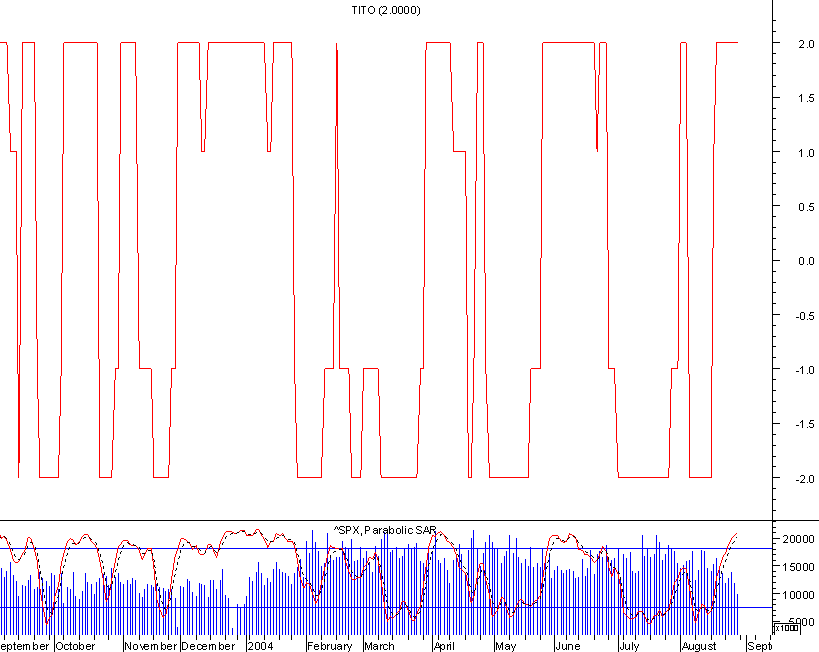
Task: Click the 0.5 value on TITO scale
Action: (806, 207)
